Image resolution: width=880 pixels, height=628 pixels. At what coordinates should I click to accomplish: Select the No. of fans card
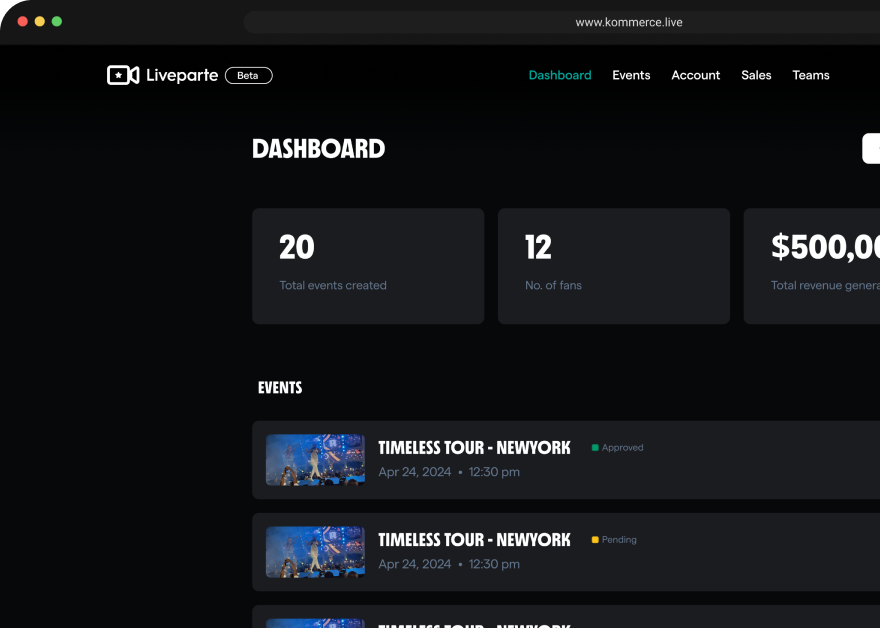click(x=613, y=266)
